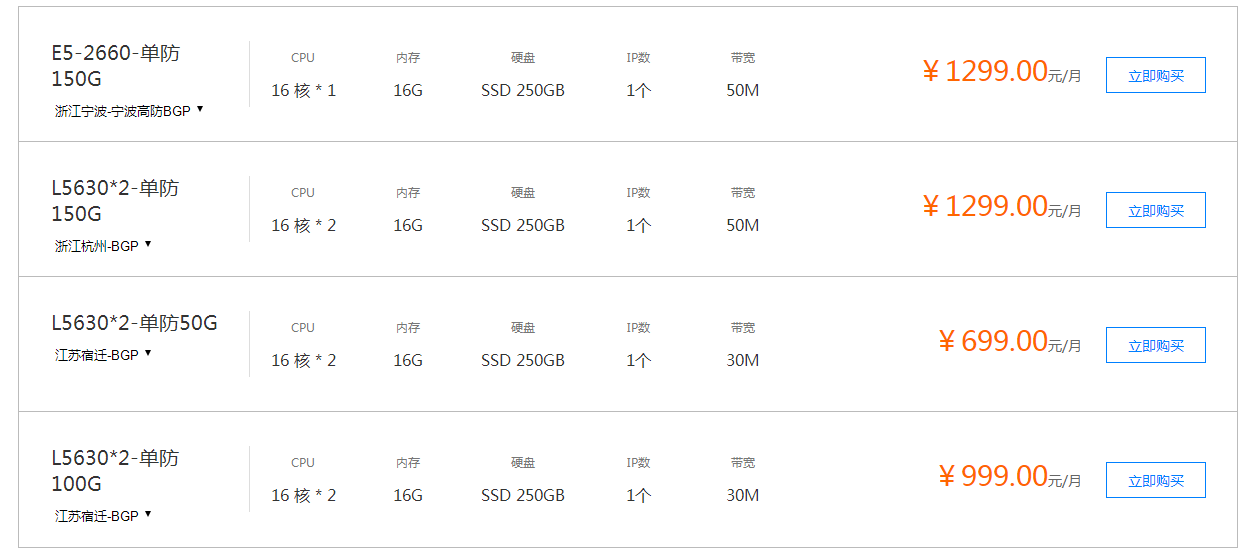The height and width of the screenshot is (550, 1260).
Task: Purchase the ¥999.00 L5630*2 100G server
Action: click(1155, 480)
